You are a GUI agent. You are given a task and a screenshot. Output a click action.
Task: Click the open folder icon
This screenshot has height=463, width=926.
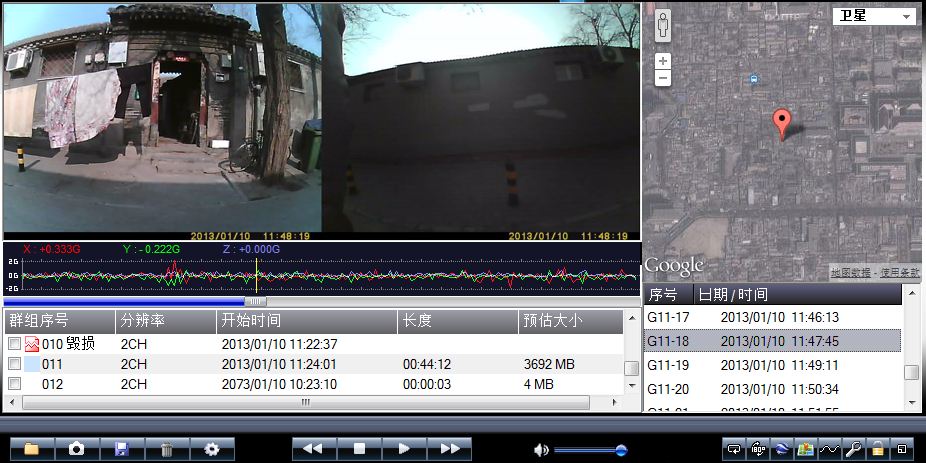pos(32,449)
